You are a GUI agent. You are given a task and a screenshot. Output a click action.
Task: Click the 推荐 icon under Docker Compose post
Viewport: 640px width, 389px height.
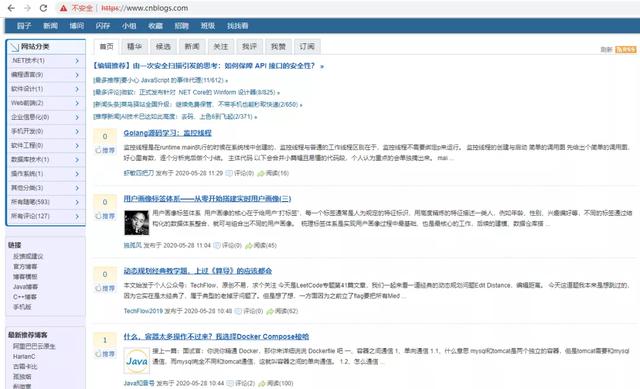coord(105,354)
